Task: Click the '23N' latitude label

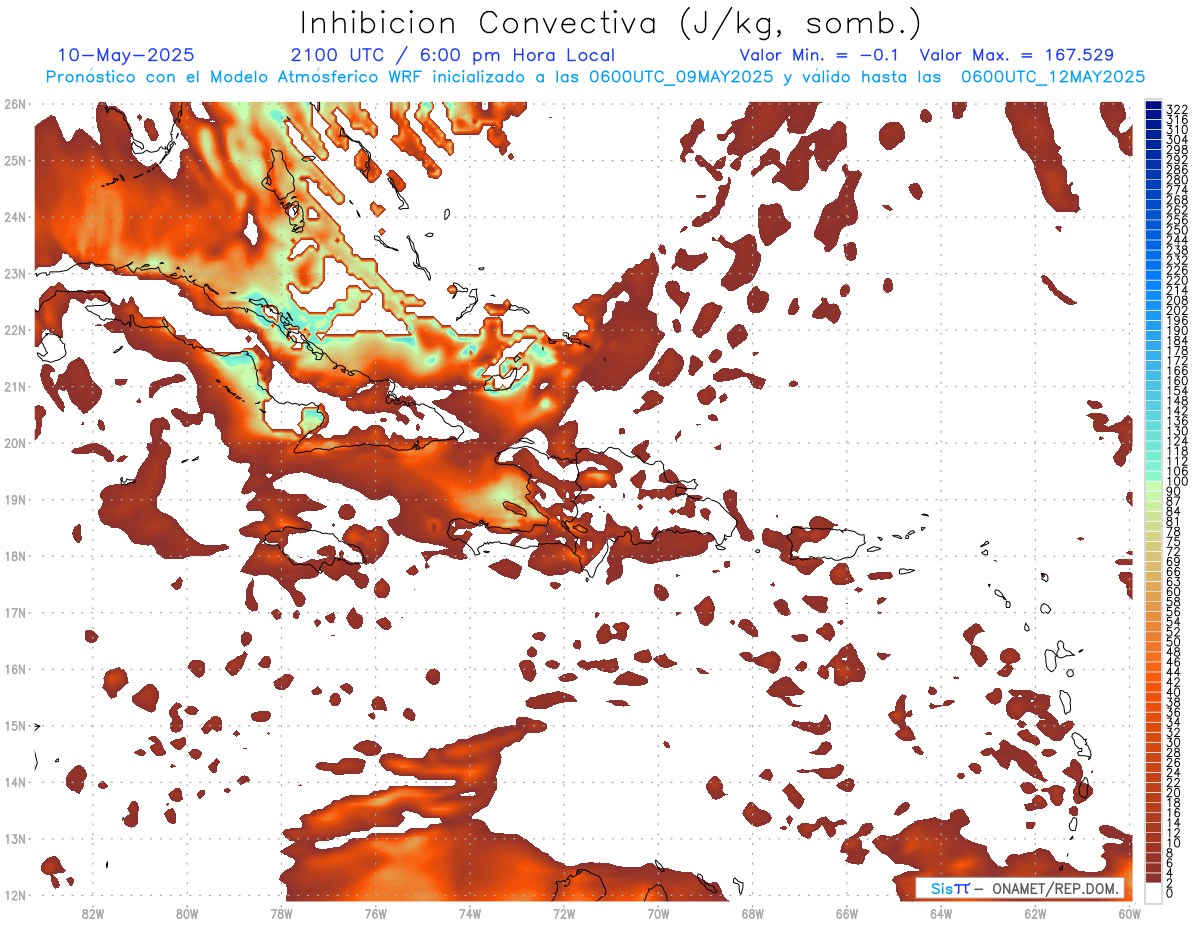Action: (15, 273)
